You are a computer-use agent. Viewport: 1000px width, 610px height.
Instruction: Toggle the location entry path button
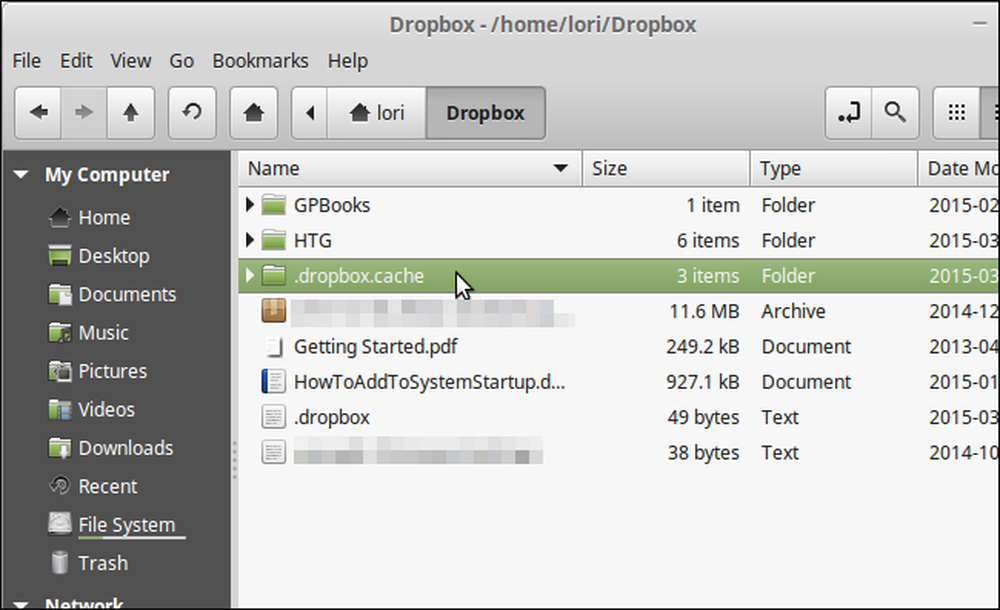click(x=848, y=113)
